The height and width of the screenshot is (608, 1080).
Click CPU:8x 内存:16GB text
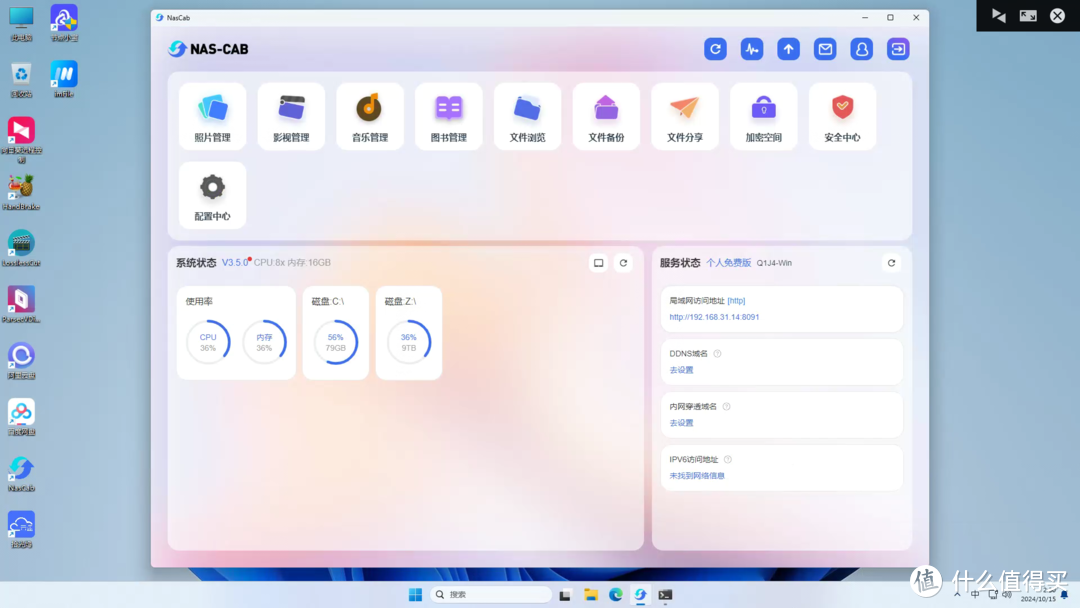click(292, 262)
